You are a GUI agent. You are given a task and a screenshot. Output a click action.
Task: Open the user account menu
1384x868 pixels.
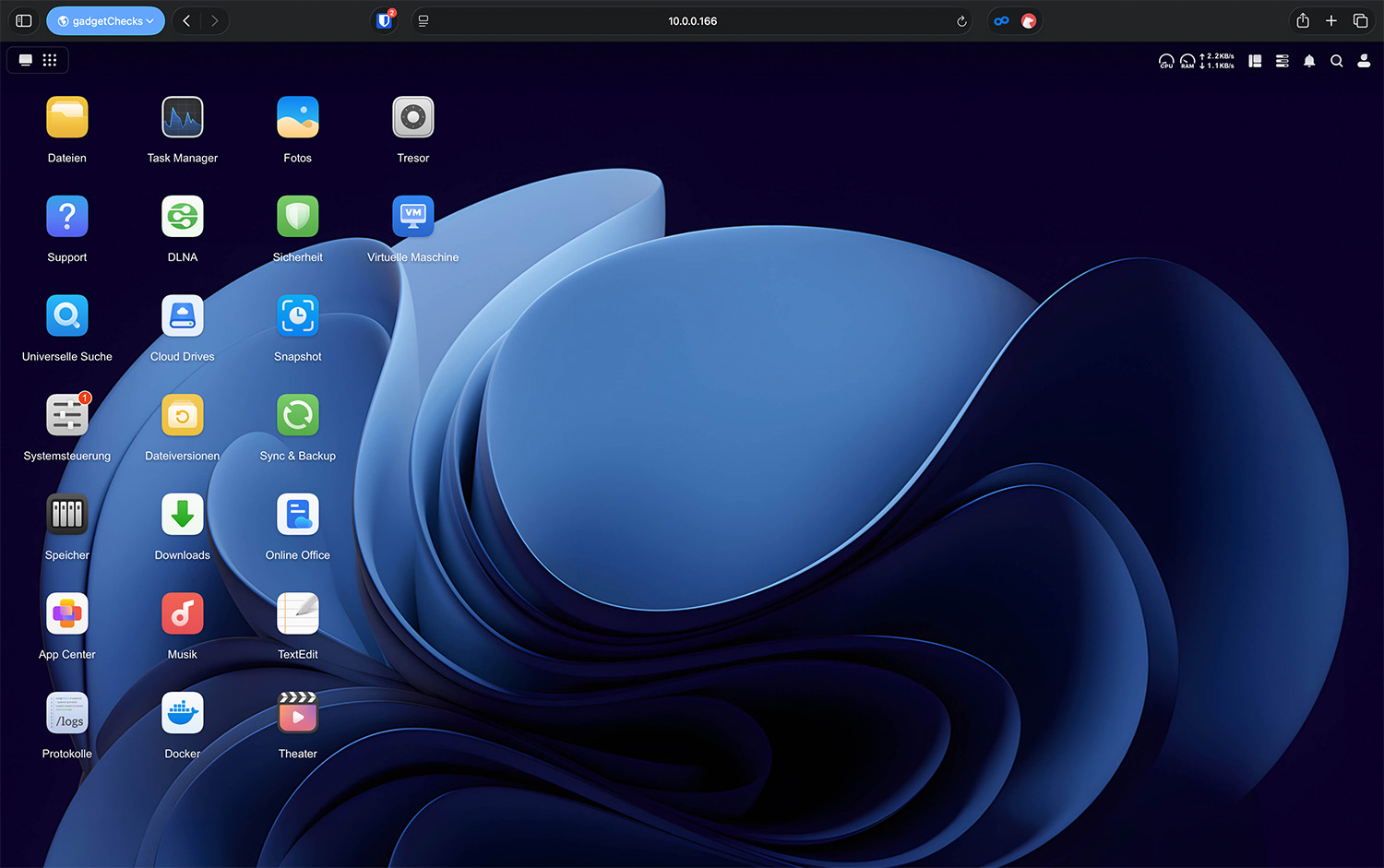click(x=1363, y=61)
